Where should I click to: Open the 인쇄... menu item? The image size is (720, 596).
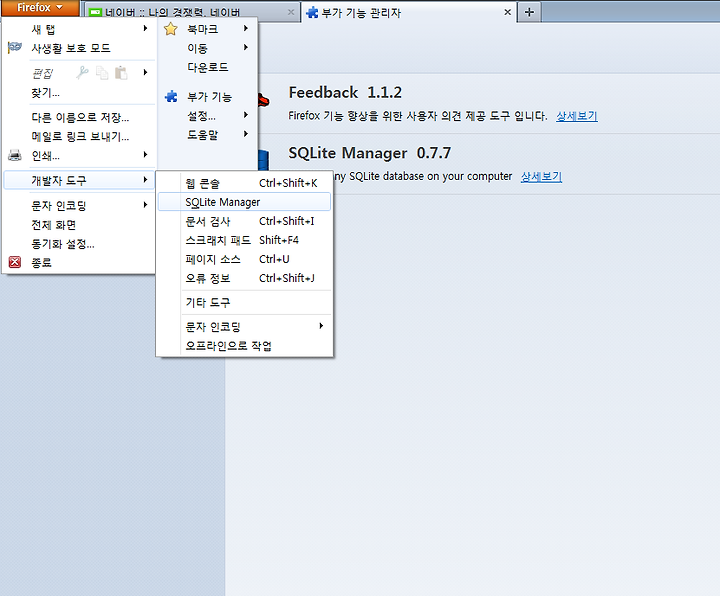point(45,156)
